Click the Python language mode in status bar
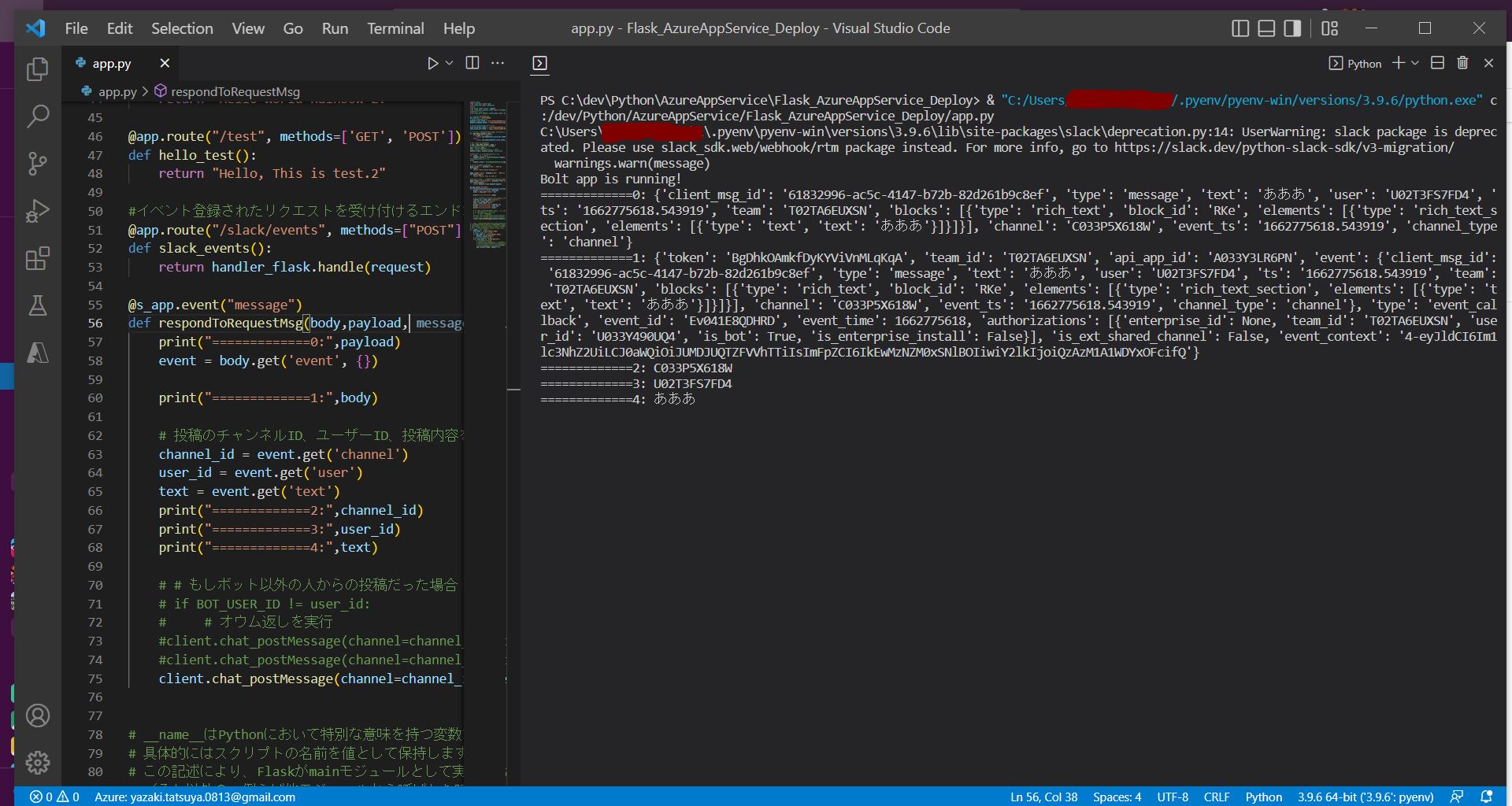 (1263, 797)
